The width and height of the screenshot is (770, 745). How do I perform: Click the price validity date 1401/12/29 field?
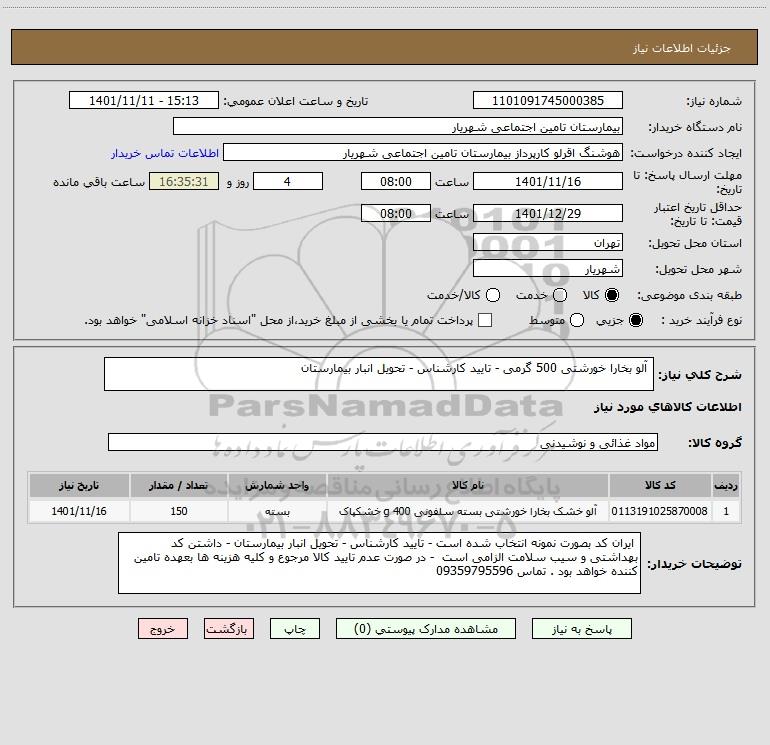tap(548, 213)
